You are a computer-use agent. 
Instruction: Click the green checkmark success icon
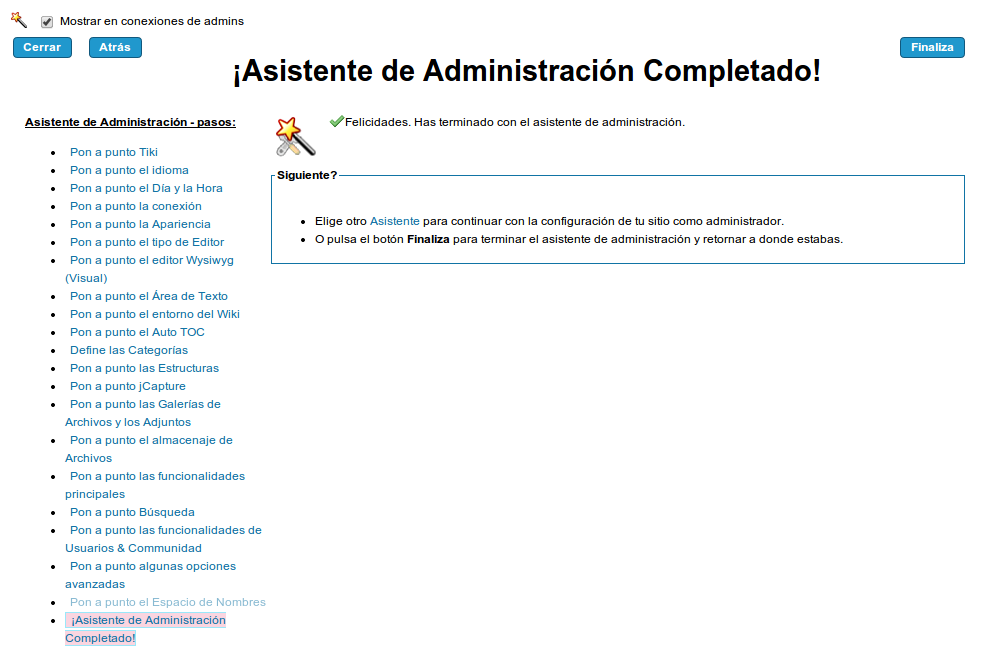336,121
